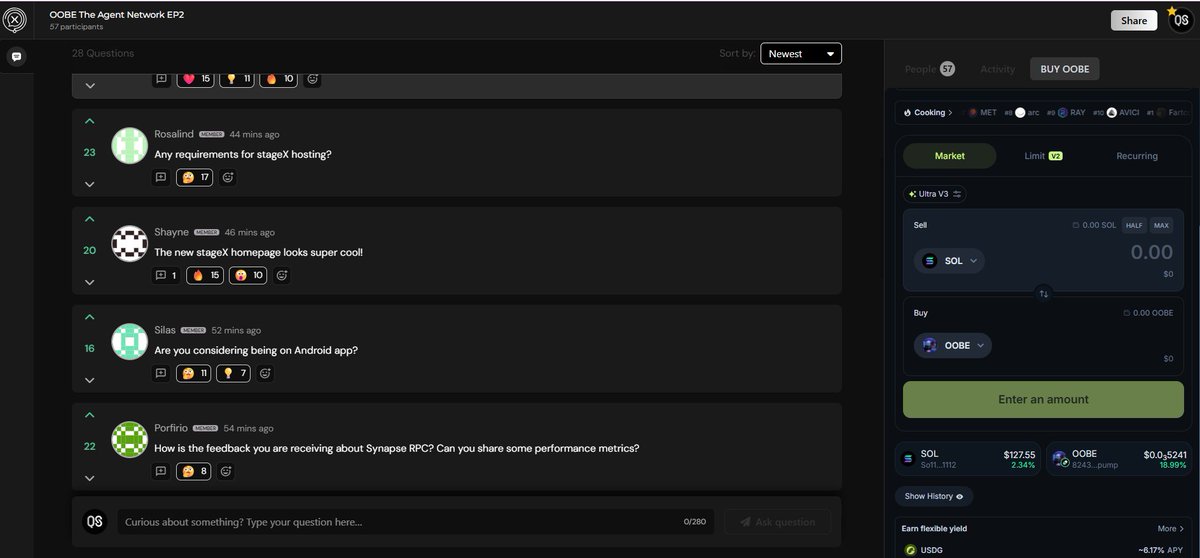Add emoji reaction to Silas's question
The image size is (1200, 558).
pos(265,373)
